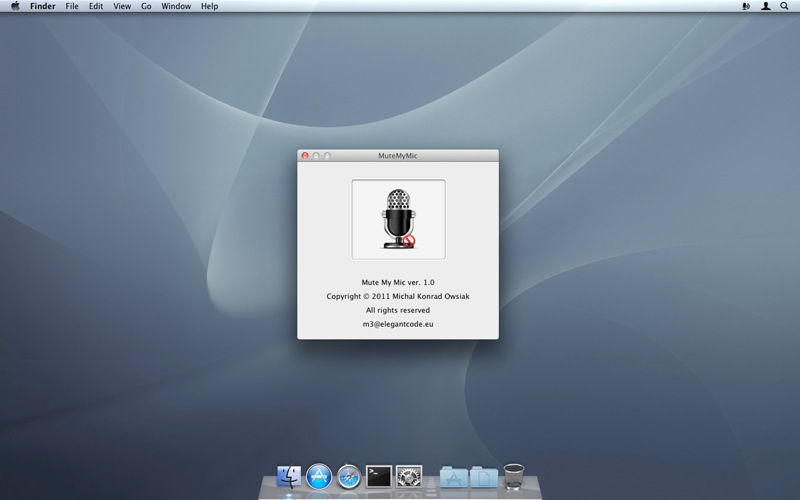Click the m3@elegantcode.eu email text
The height and width of the screenshot is (500, 800).
pos(398,324)
